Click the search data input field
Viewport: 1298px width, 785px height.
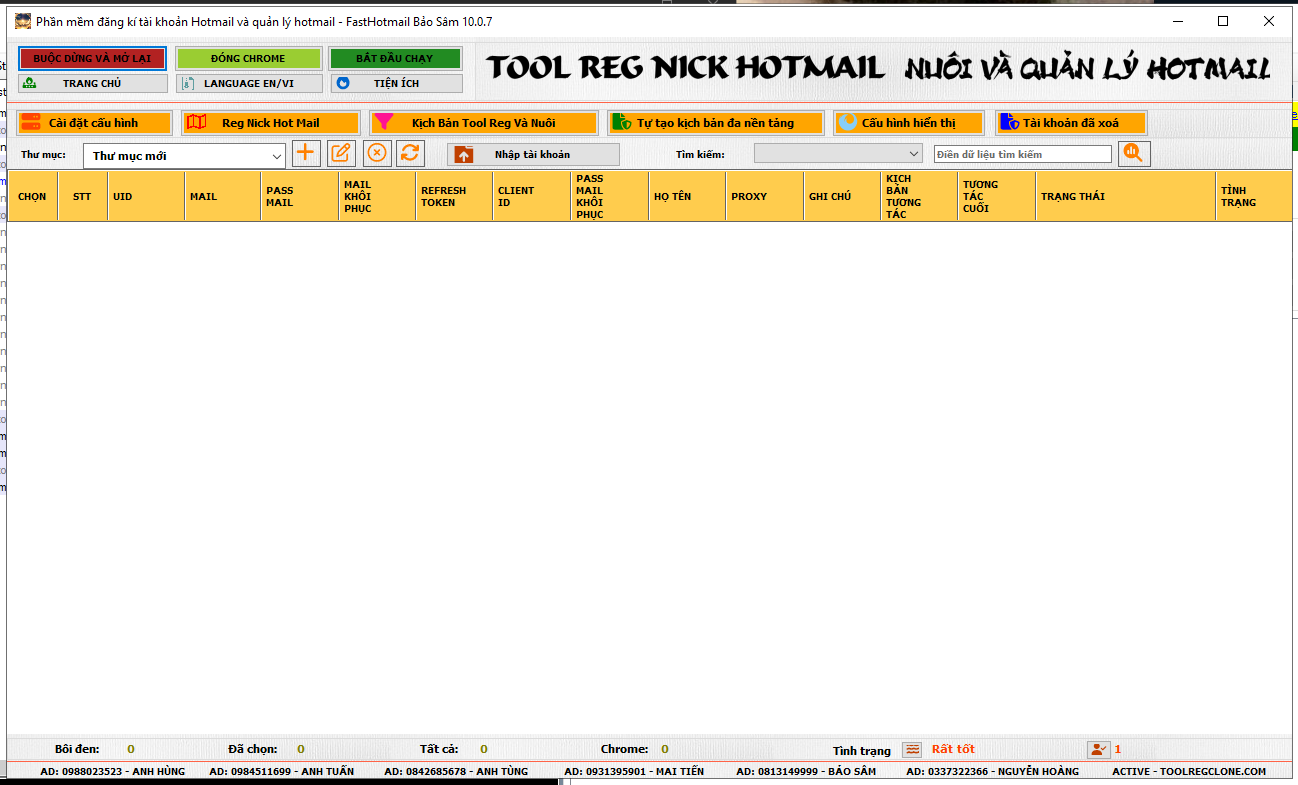[1022, 154]
